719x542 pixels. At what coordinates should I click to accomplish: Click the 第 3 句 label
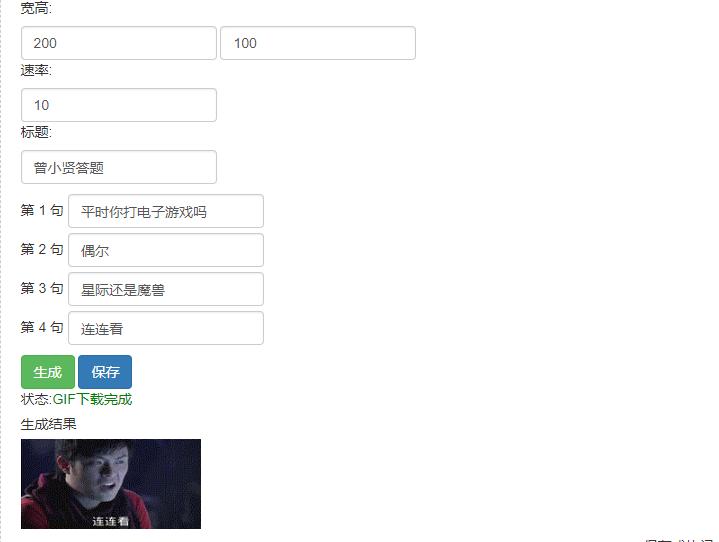pyautogui.click(x=42, y=288)
